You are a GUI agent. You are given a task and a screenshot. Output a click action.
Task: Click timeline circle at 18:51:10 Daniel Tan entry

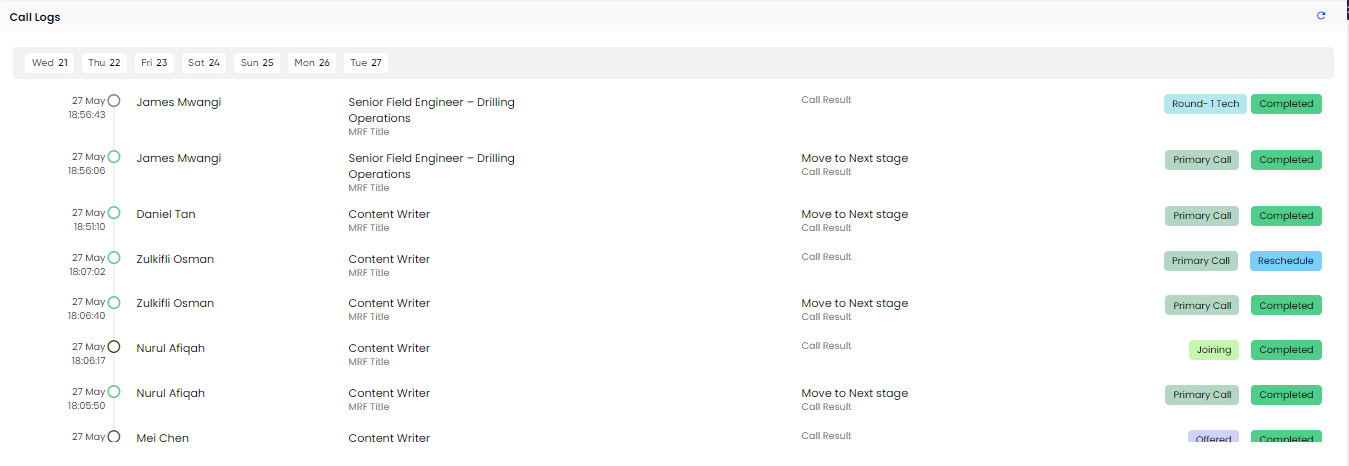coord(114,213)
